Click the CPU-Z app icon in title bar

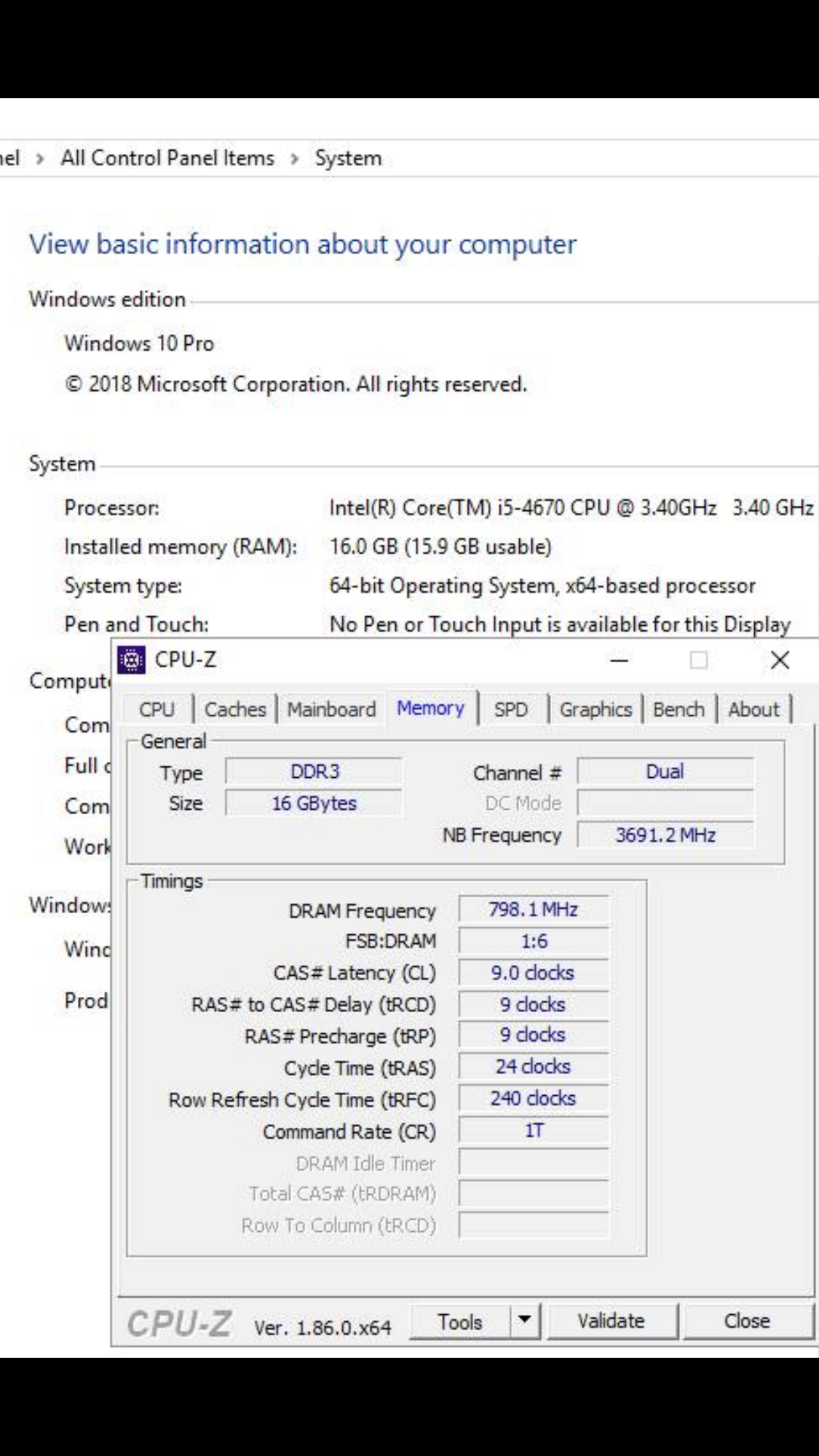coord(131,660)
